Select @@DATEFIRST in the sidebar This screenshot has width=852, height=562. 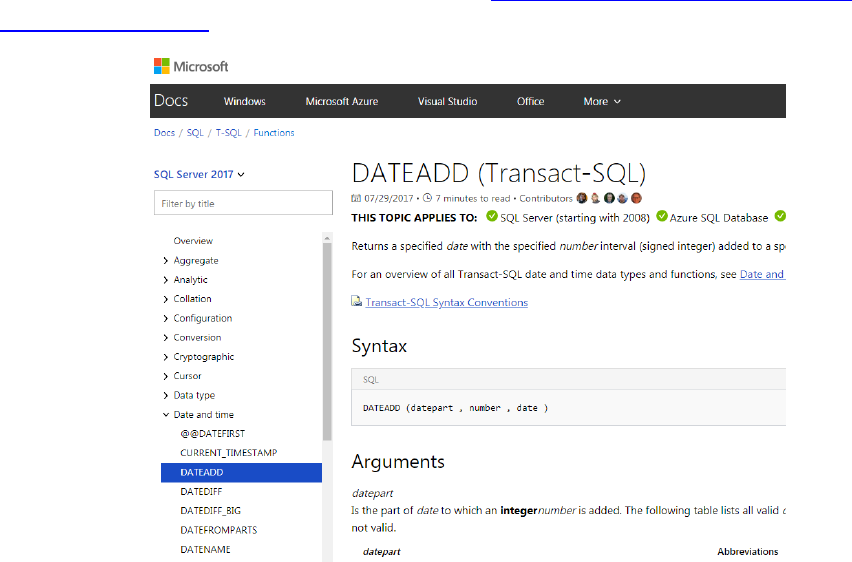pos(212,434)
